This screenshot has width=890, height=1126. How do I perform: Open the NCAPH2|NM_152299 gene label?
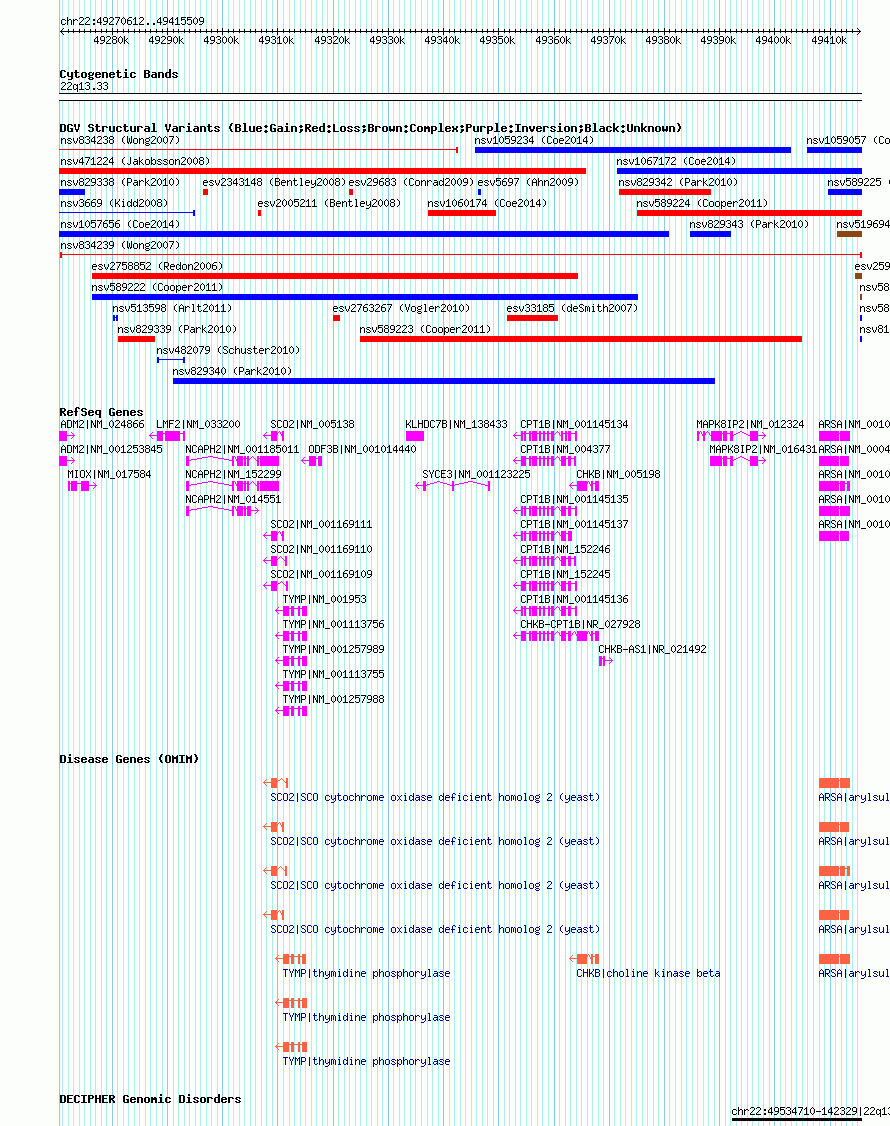[233, 474]
